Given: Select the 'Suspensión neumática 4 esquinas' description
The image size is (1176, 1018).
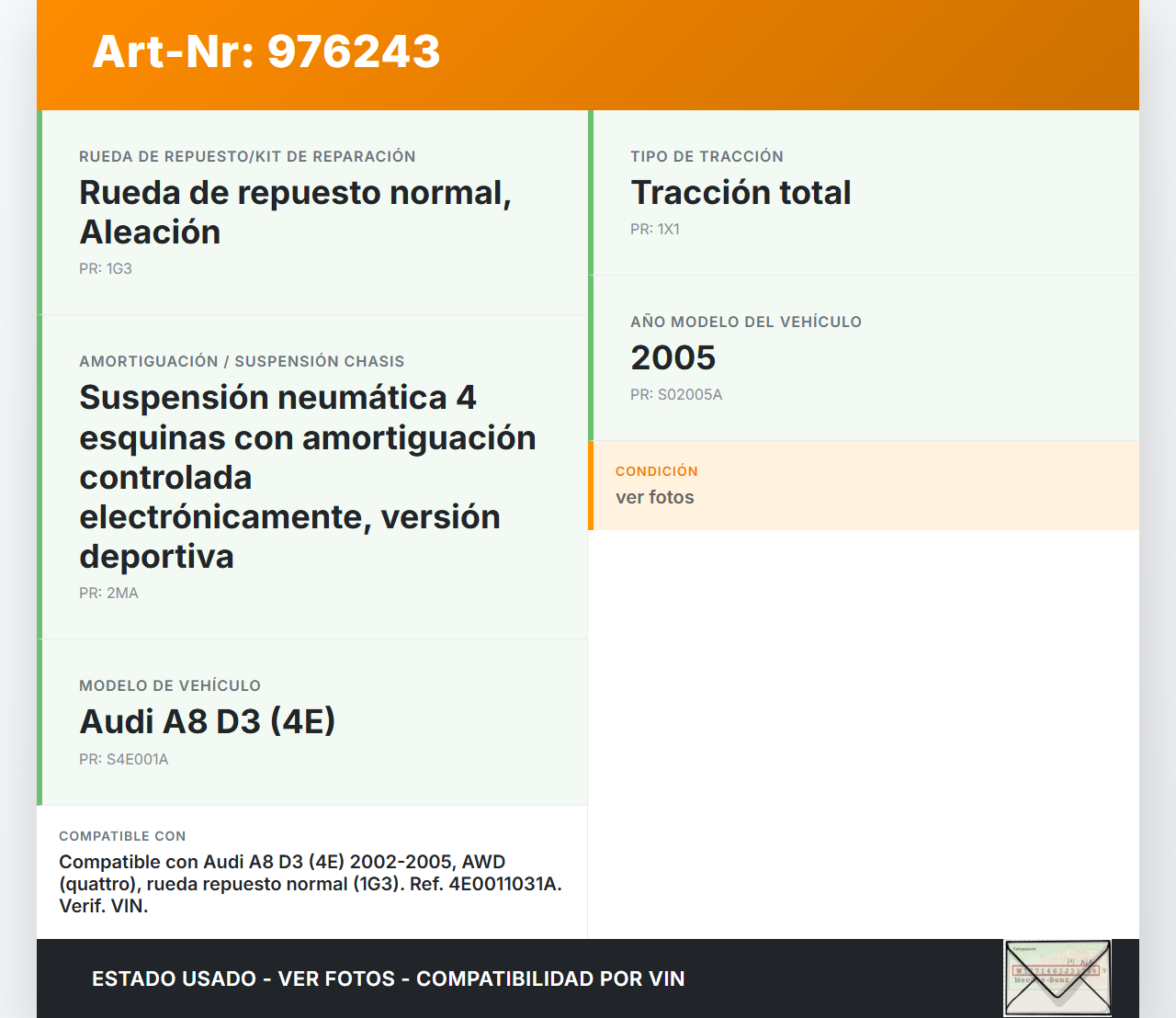Looking at the screenshot, I should click(x=307, y=477).
